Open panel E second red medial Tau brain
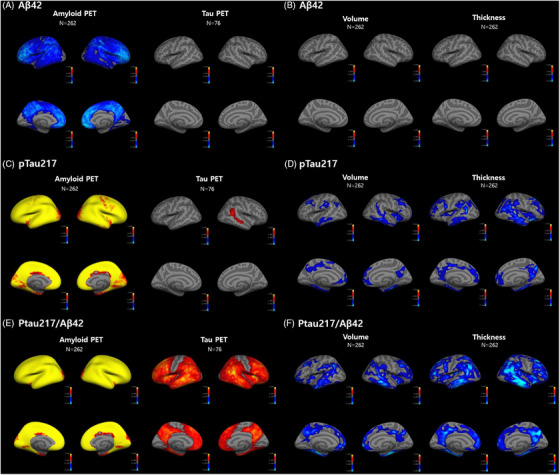560x475 pixels. (x=243, y=438)
